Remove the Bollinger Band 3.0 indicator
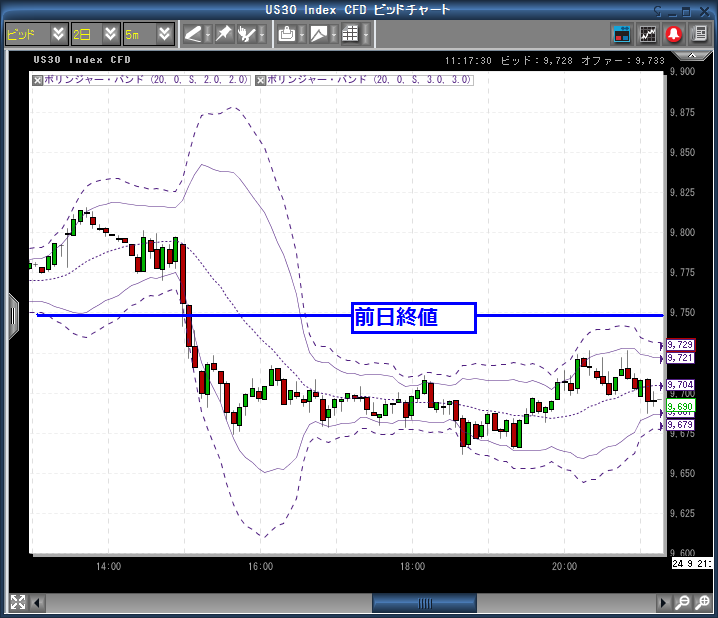Screen dimensions: 718x618 coord(263,78)
